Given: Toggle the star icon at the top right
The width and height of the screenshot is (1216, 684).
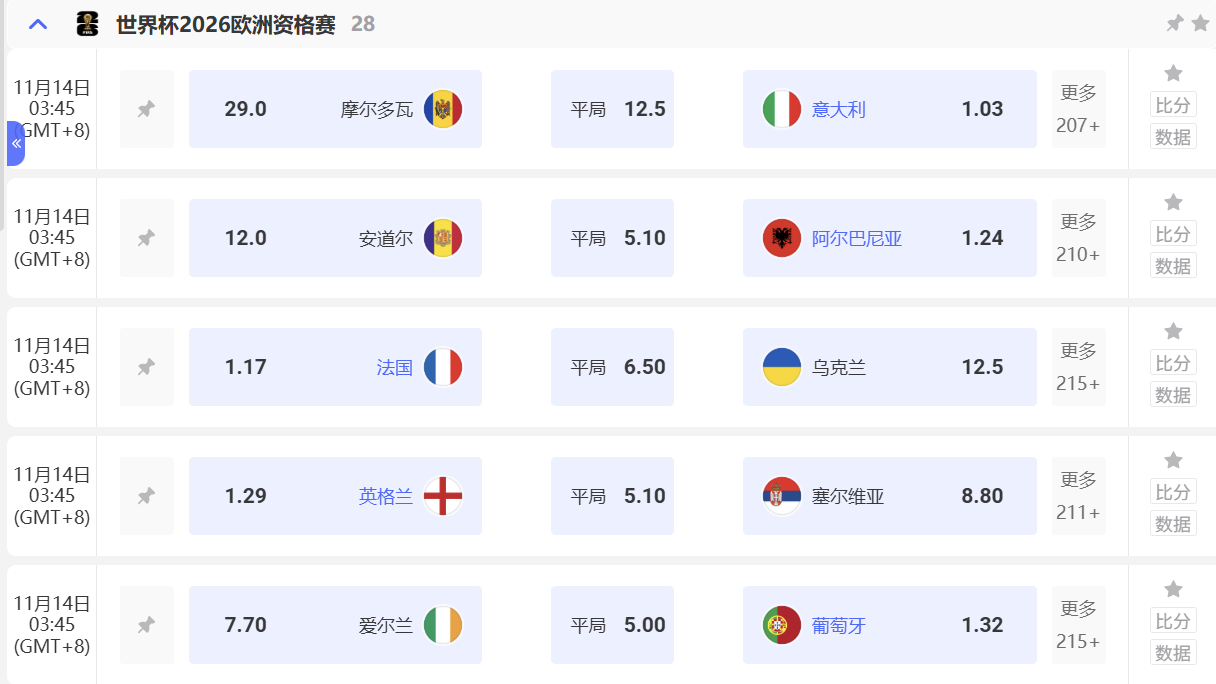Looking at the screenshot, I should point(1200,23).
